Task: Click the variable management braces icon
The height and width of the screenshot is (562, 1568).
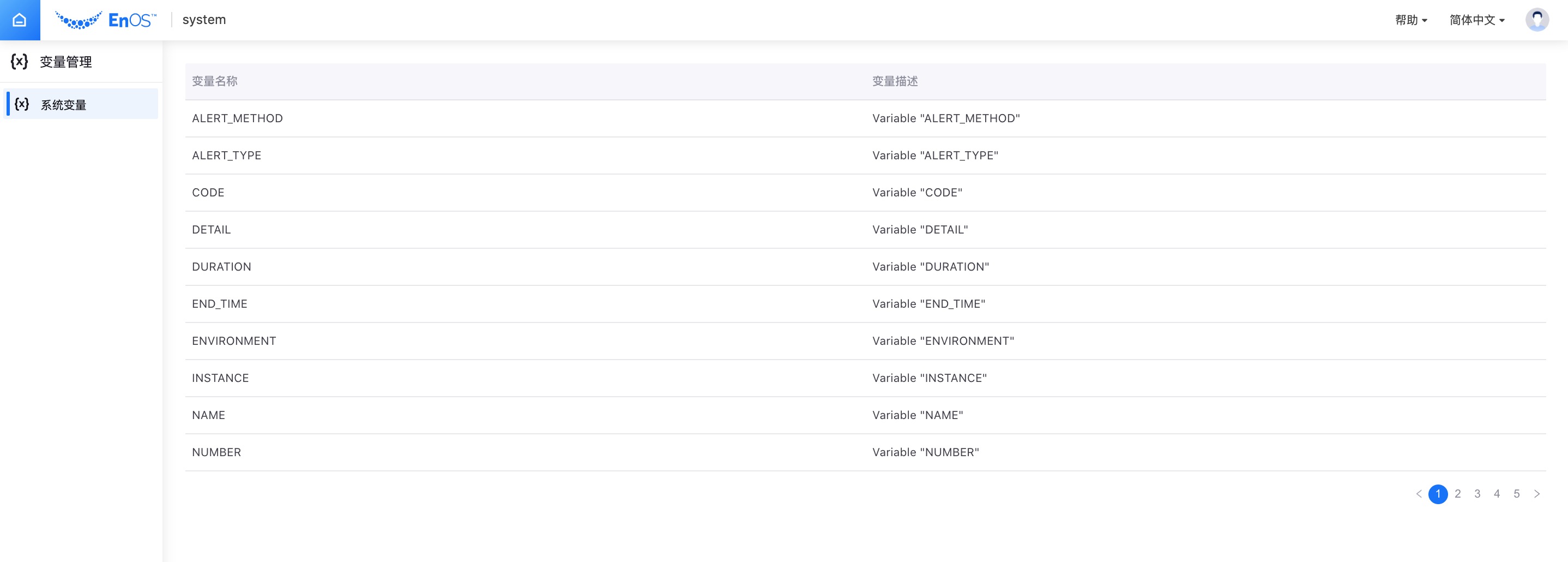Action: click(20, 62)
